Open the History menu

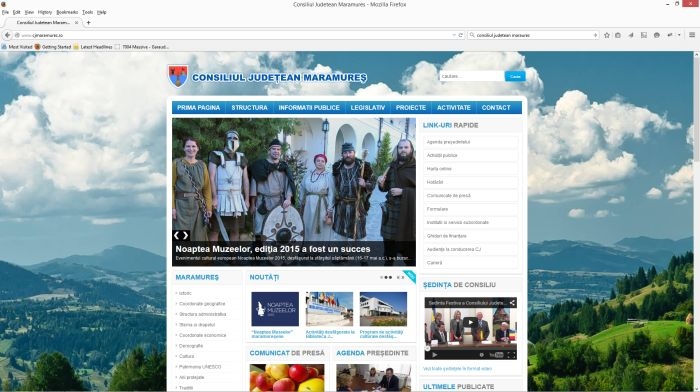[45, 12]
